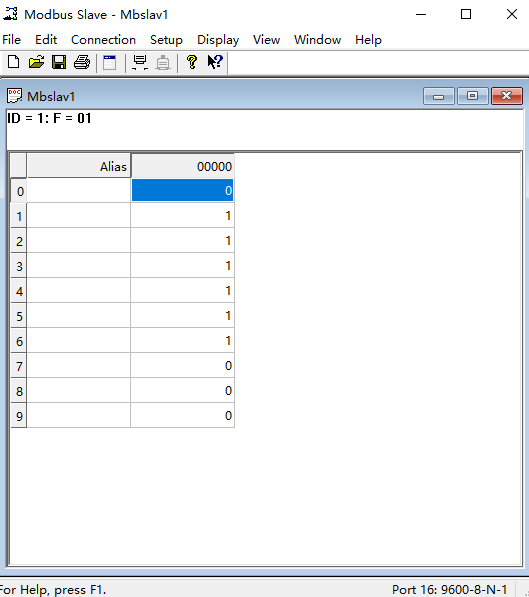Click 'For Help, press F1.' status text
The image size is (529, 597).
pos(53,590)
